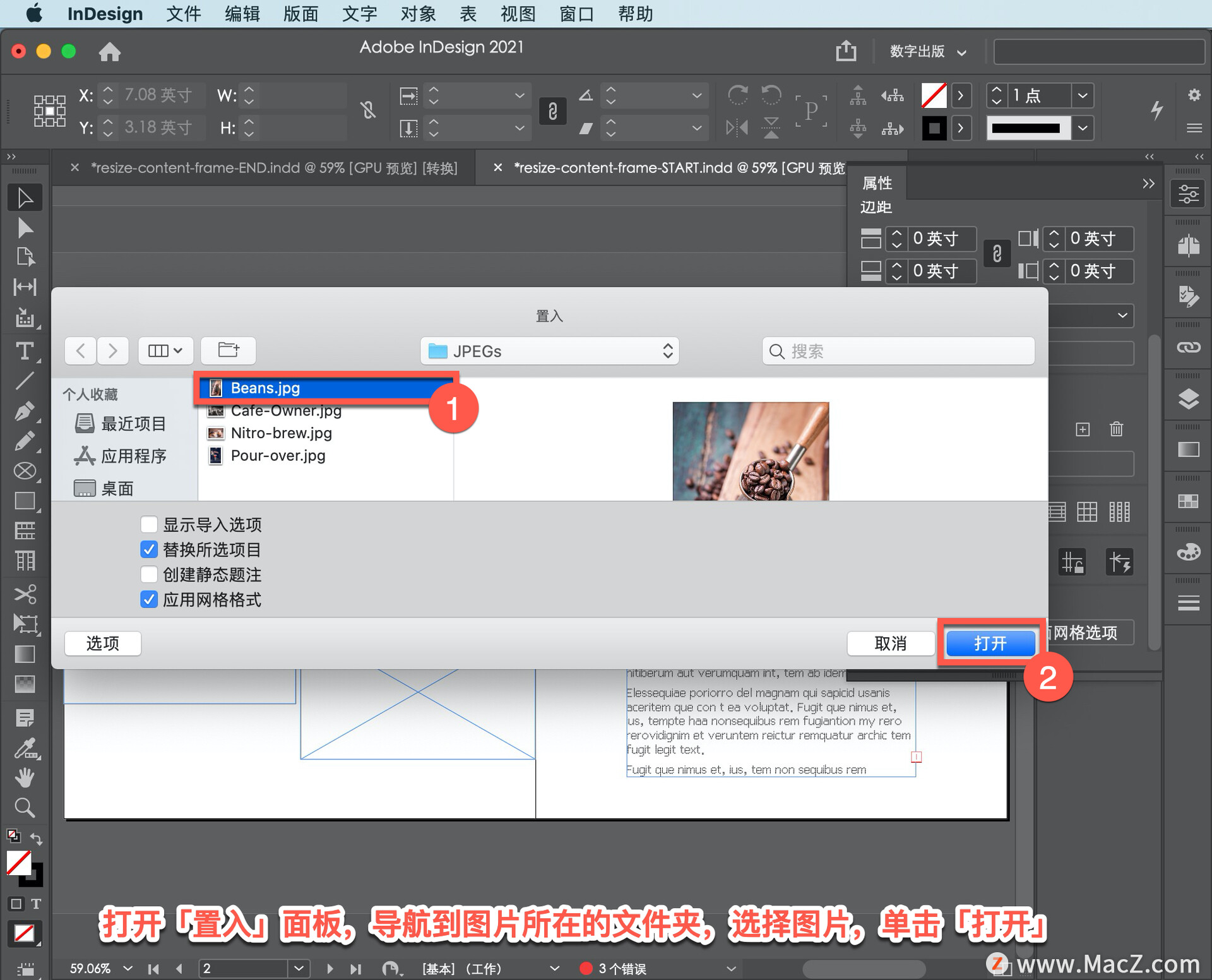
Task: Uncheck Replace Selected Item checkbox
Action: coord(149,549)
